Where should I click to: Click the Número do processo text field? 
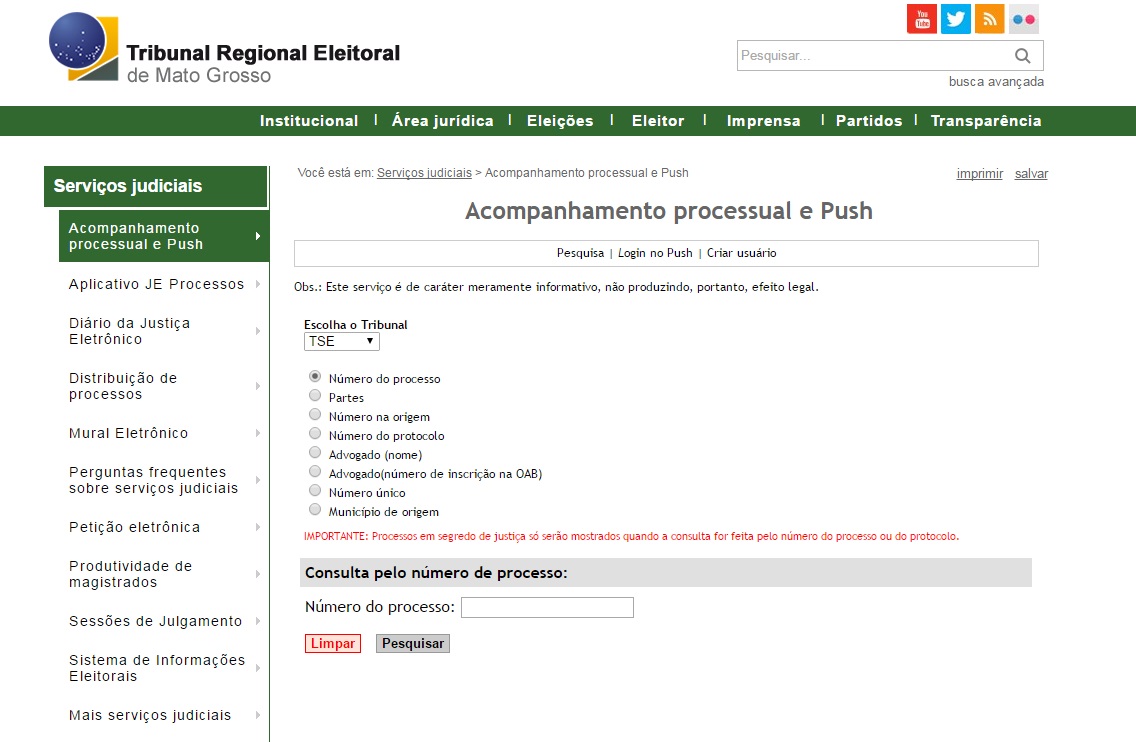pyautogui.click(x=547, y=608)
